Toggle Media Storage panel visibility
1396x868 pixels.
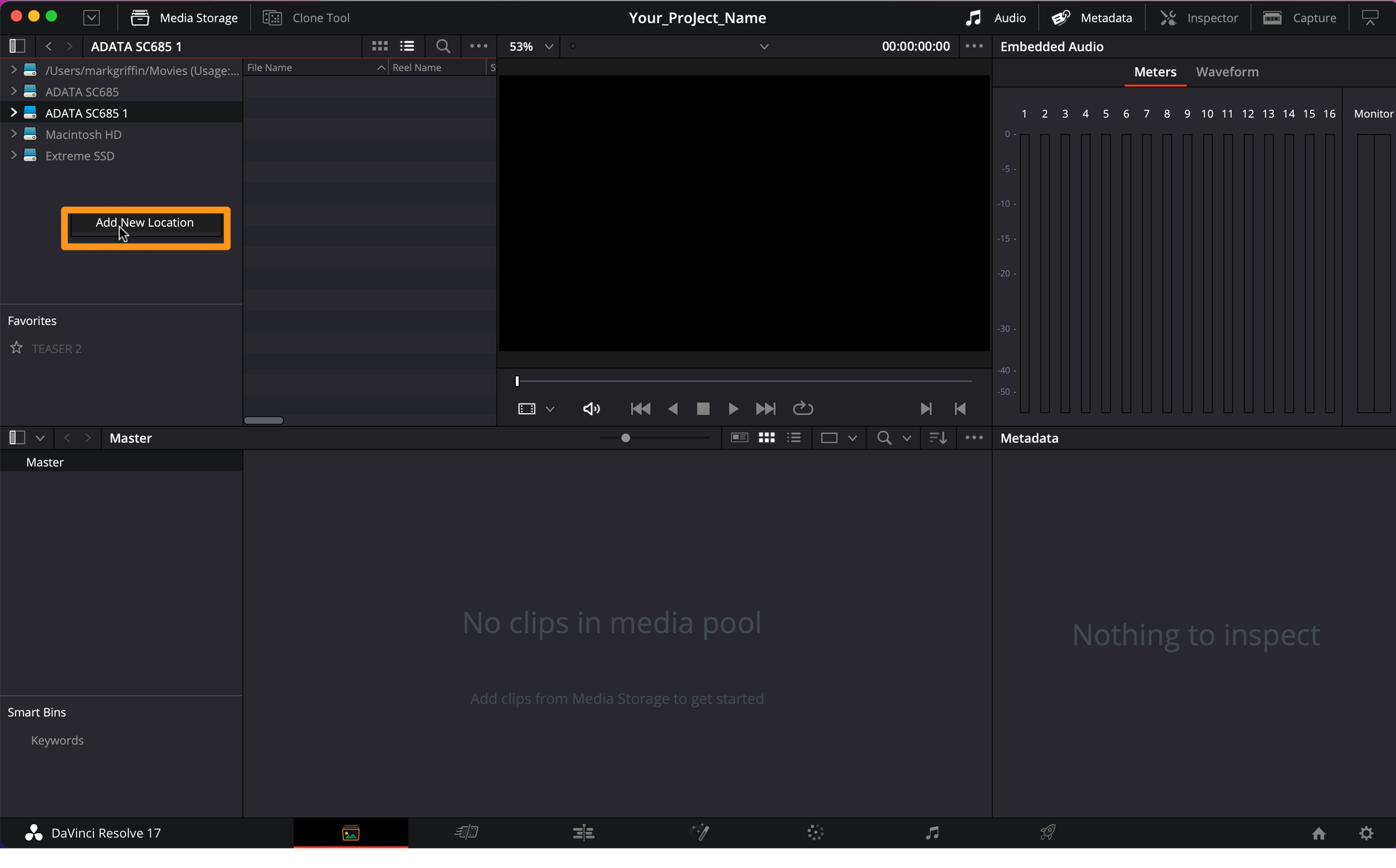[x=184, y=17]
